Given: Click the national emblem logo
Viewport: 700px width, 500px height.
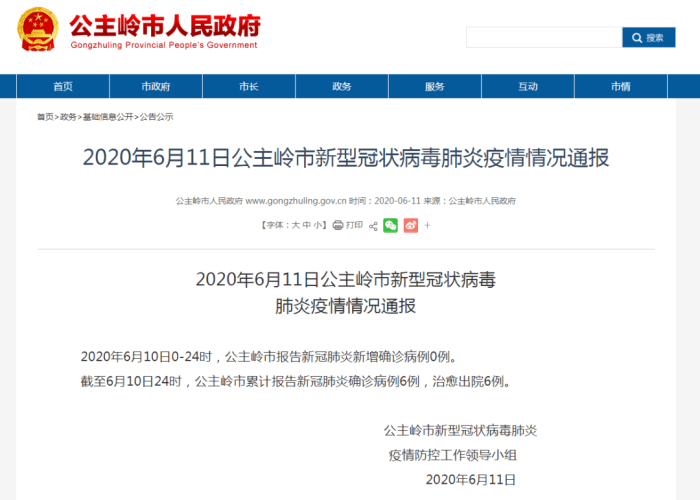Looking at the screenshot, I should tap(38, 29).
